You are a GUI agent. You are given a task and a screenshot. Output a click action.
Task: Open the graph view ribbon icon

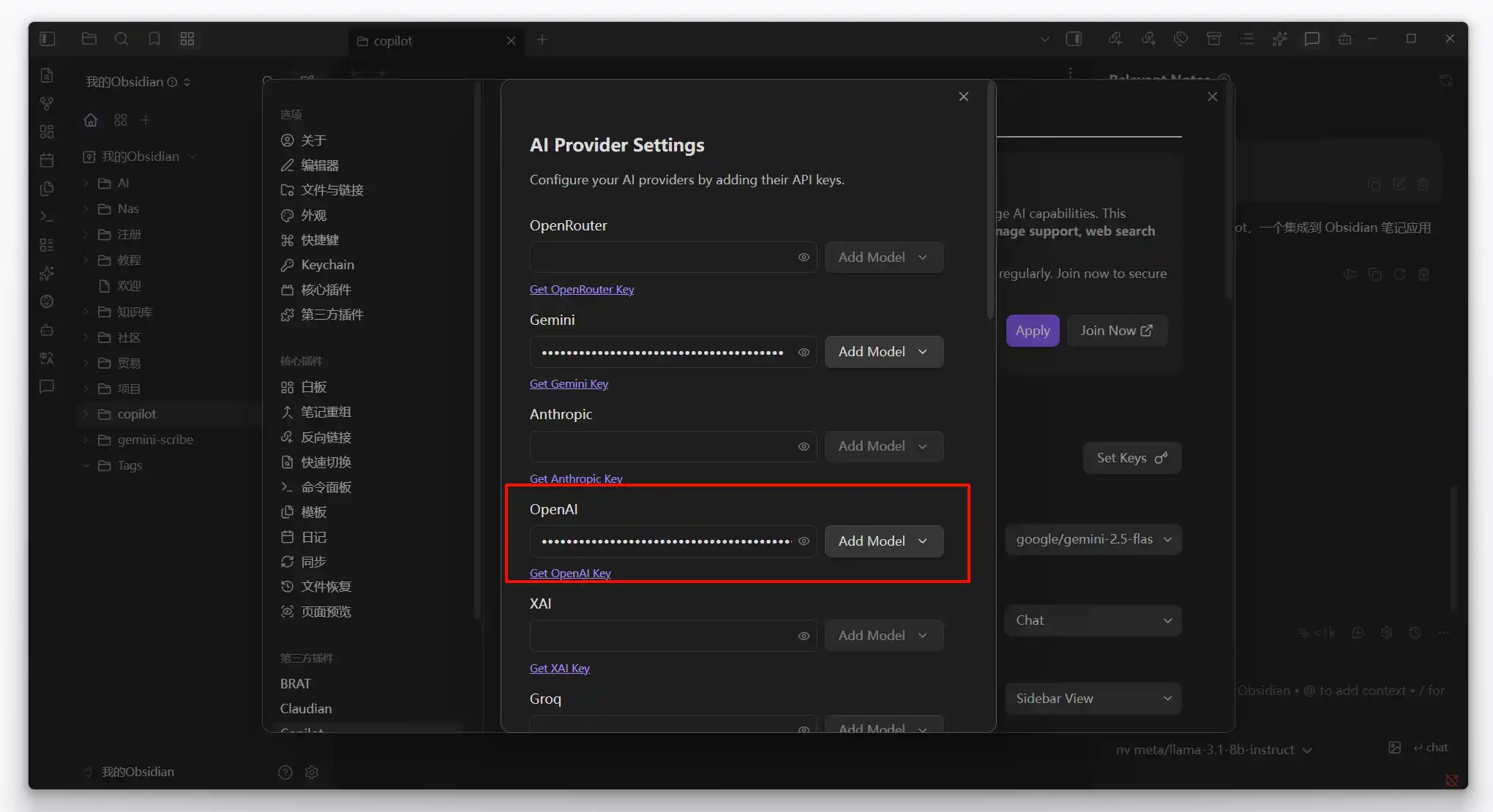coord(47,104)
